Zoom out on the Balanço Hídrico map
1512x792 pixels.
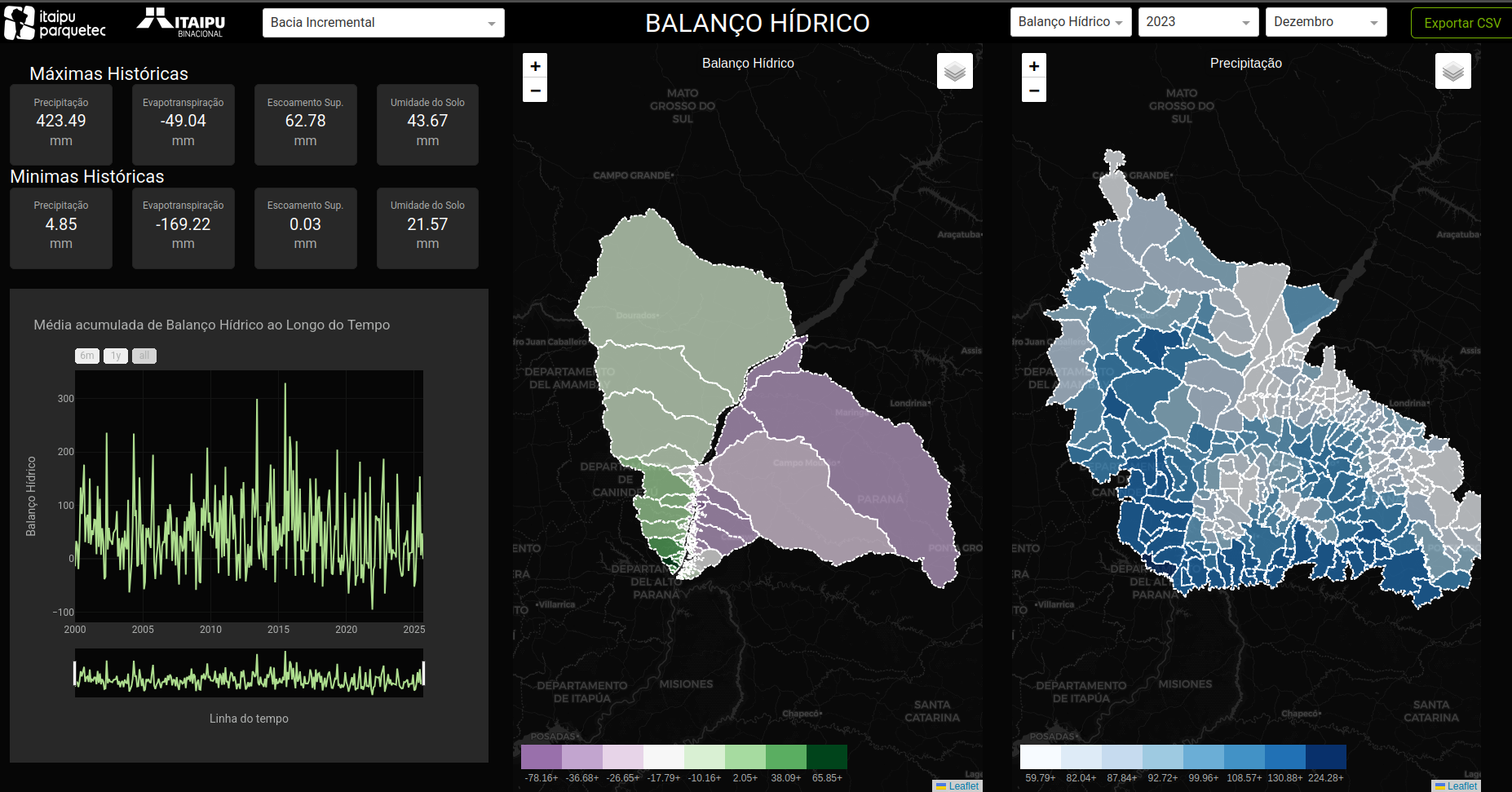click(535, 90)
